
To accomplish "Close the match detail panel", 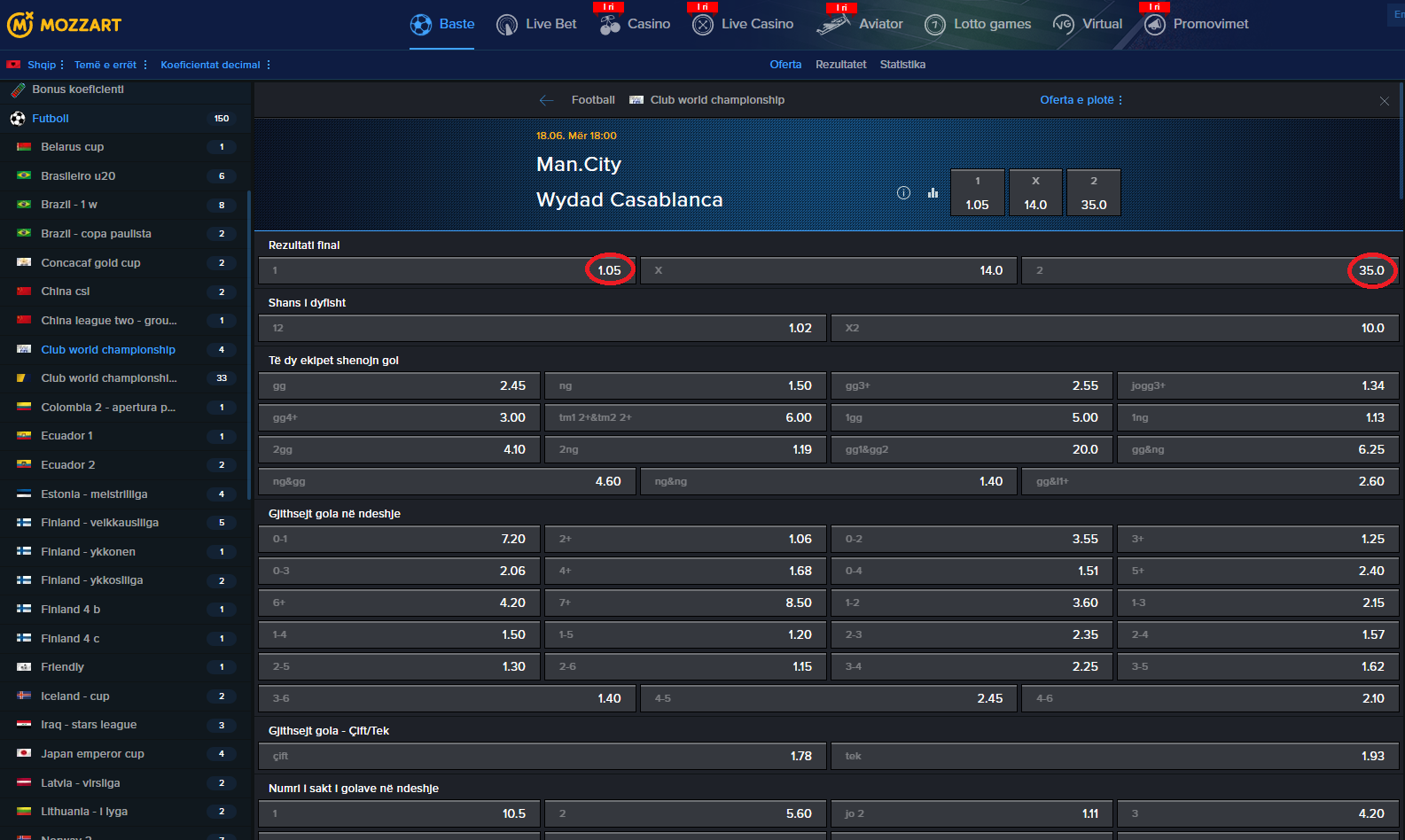I will click(x=1384, y=101).
